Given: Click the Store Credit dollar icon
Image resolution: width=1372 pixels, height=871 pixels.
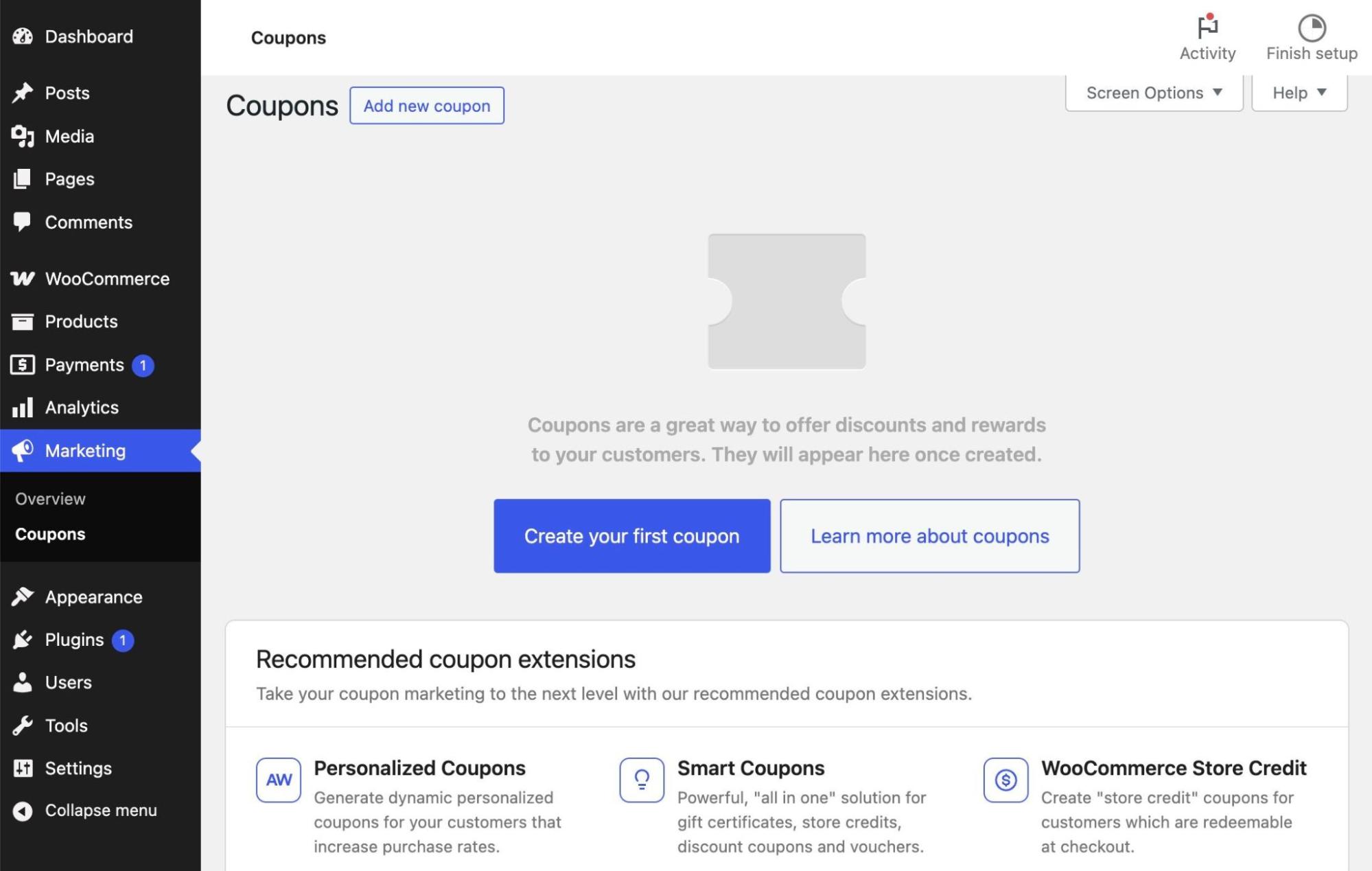Looking at the screenshot, I should point(1005,780).
